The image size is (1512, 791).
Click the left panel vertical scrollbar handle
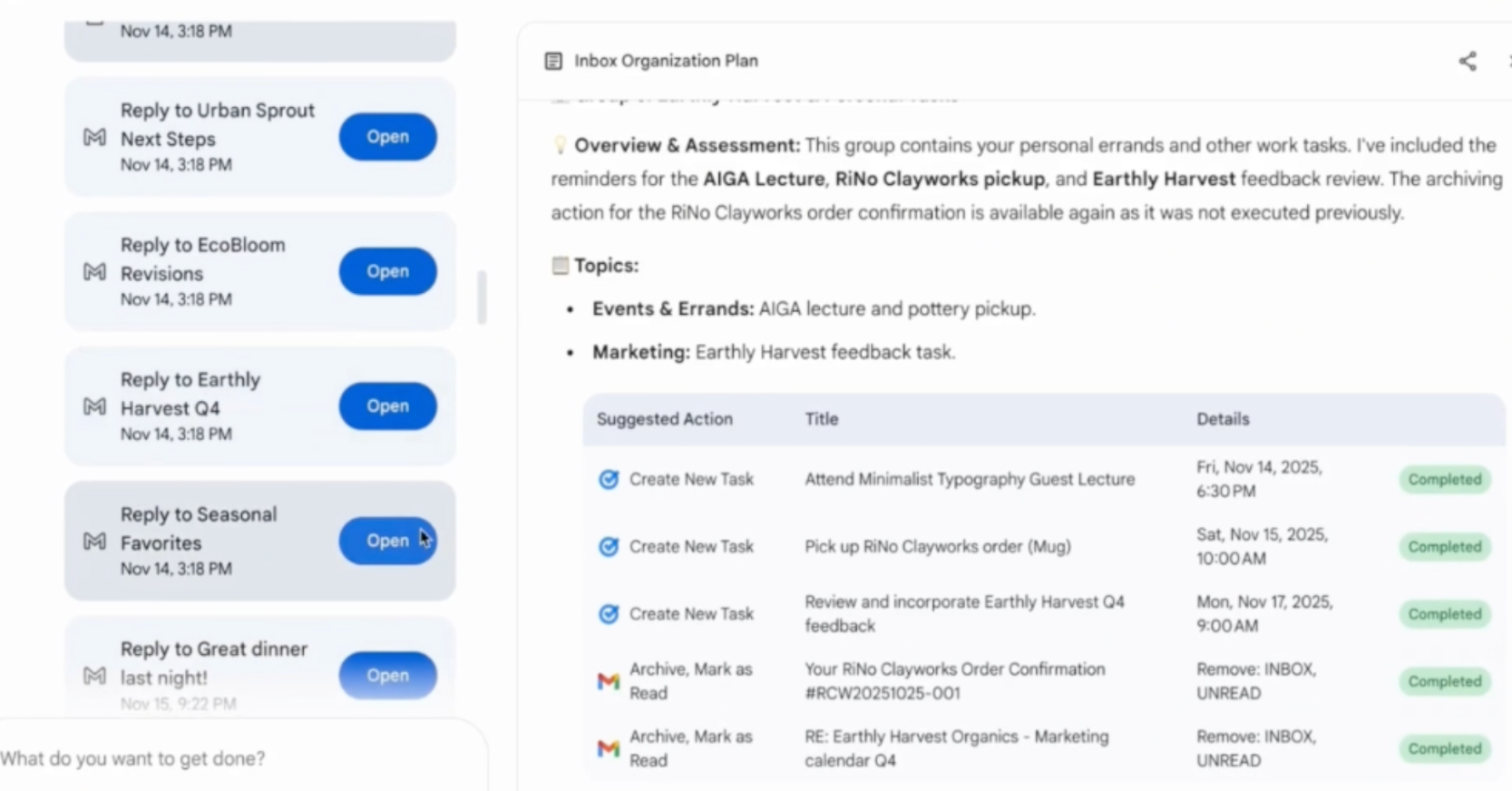[482, 297]
